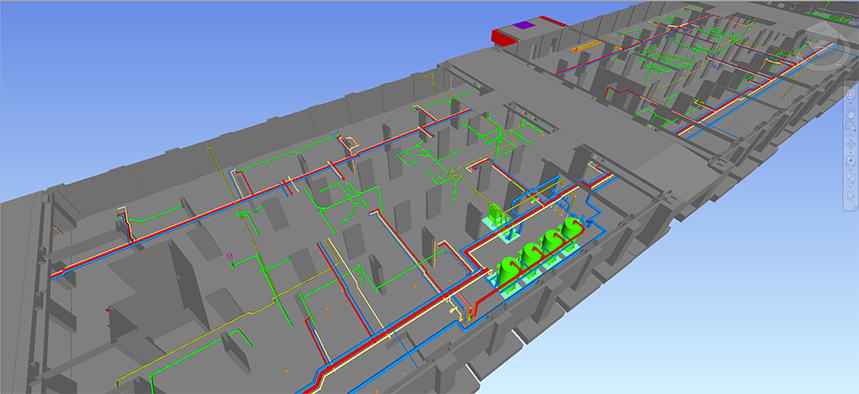The image size is (859, 394).
Task: Open the Steering Wheels navigation tool
Action: pos(851,94)
